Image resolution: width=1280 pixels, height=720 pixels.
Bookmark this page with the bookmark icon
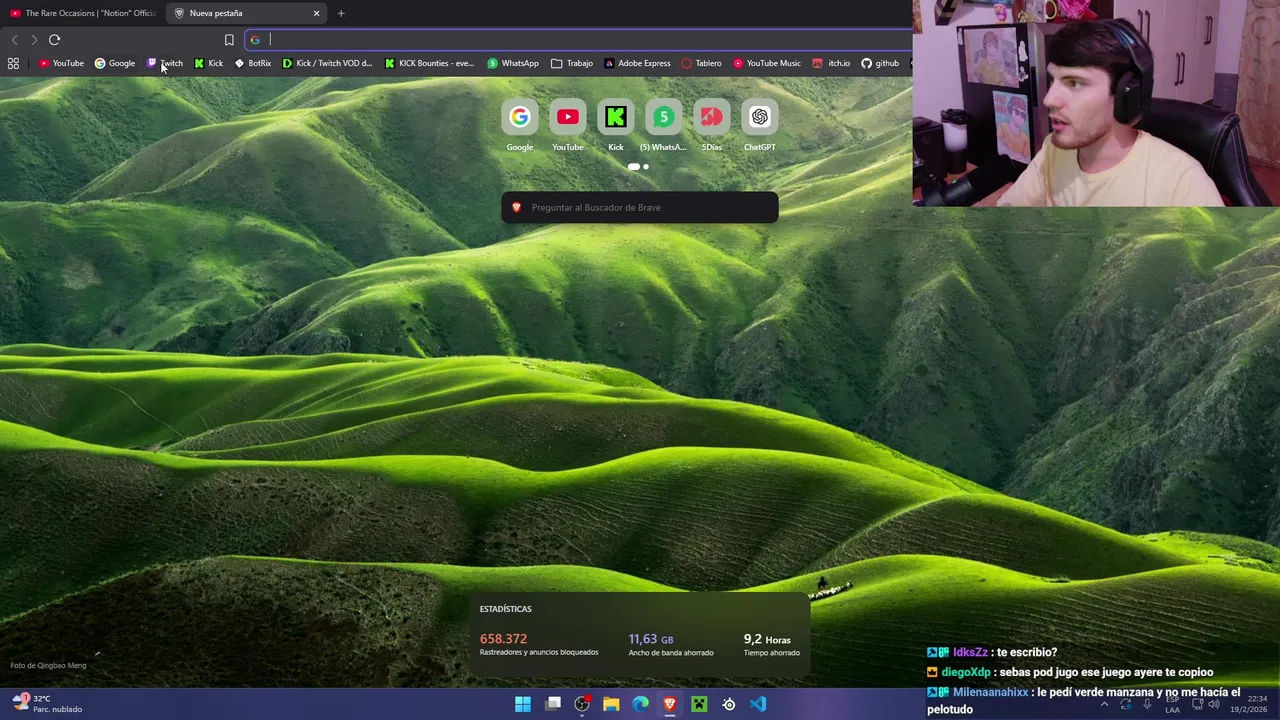(229, 40)
